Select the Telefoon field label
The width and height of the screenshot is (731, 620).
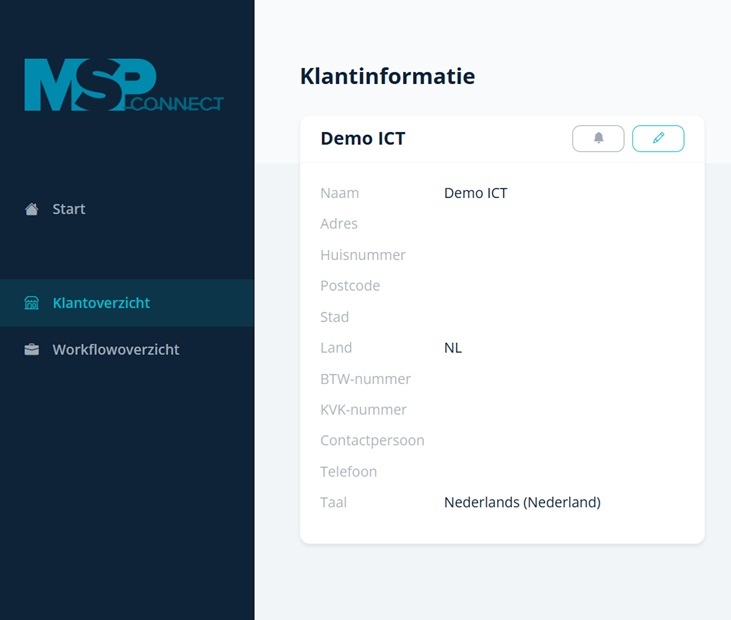348,472
